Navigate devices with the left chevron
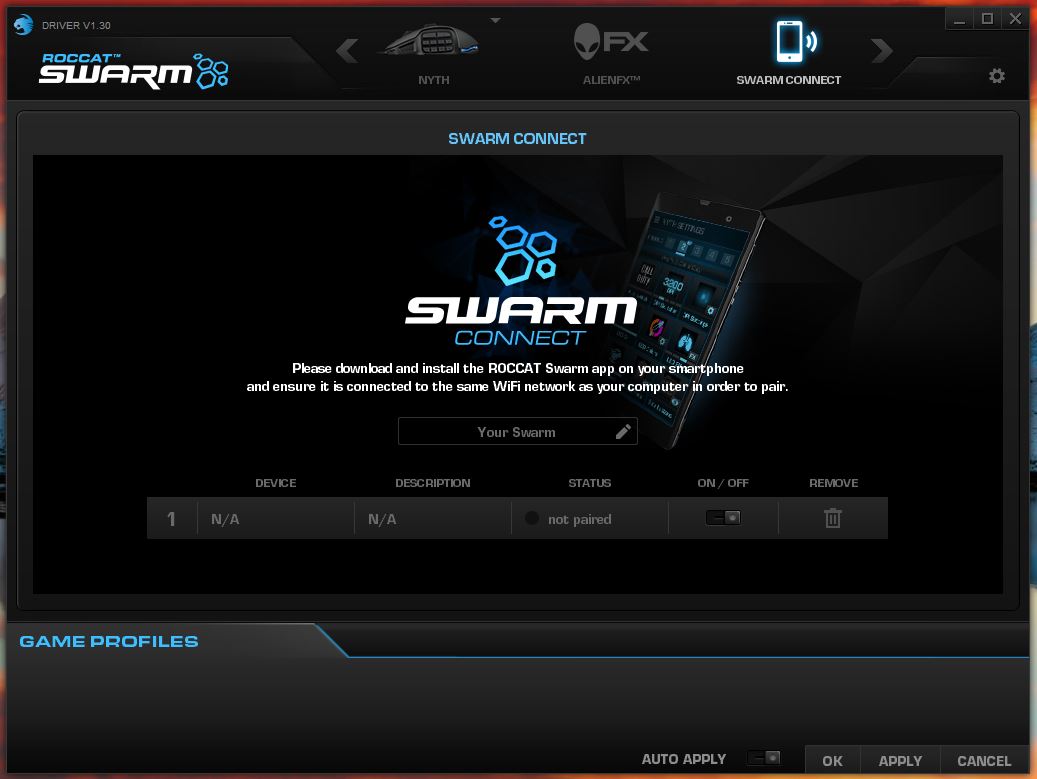 click(347, 50)
